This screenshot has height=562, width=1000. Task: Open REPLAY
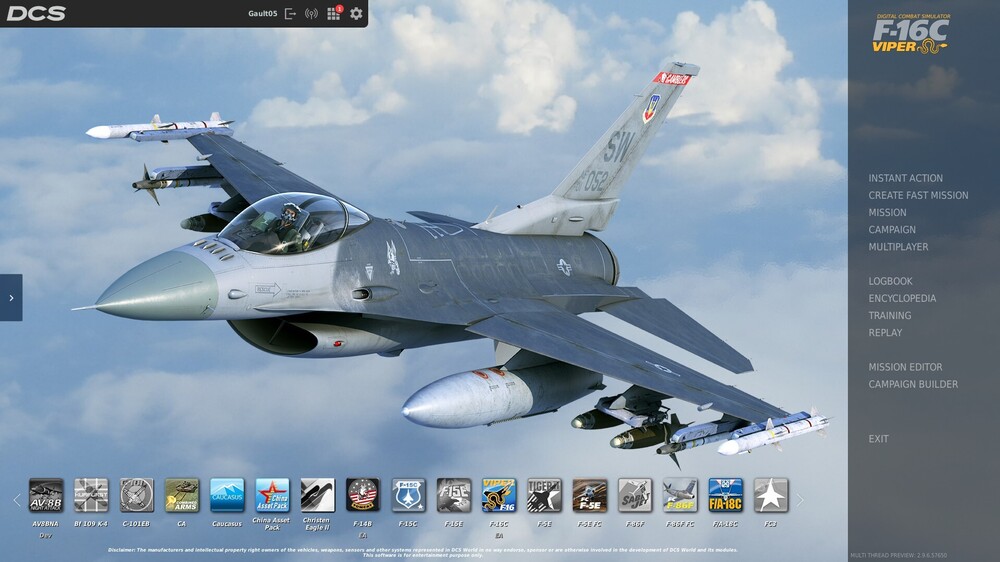(x=885, y=333)
